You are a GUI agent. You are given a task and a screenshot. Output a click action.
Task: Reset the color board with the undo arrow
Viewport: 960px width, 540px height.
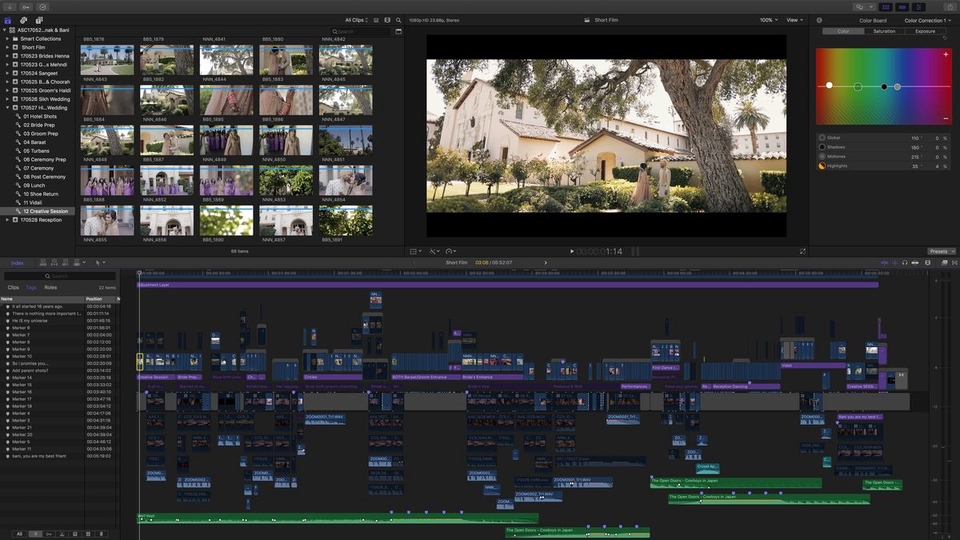945,39
